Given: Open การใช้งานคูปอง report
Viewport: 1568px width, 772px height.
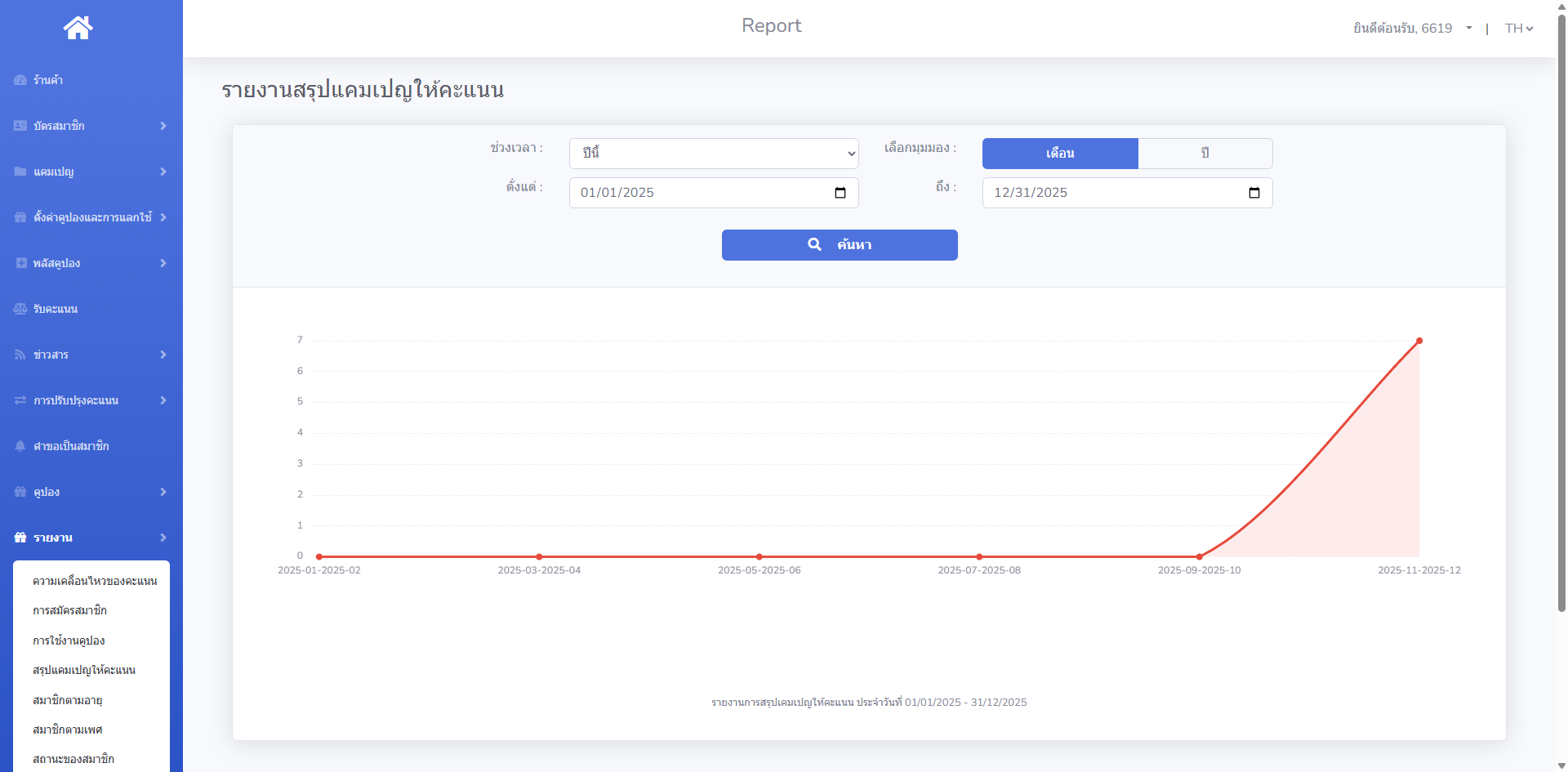Looking at the screenshot, I should point(69,640).
